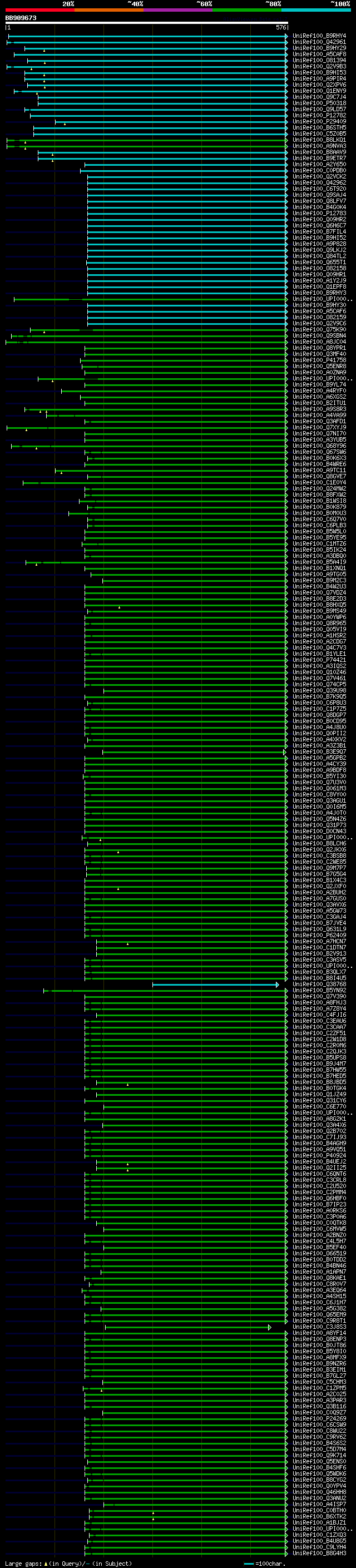Select the UniRef100_B8JBD5 label
This screenshot has width=356, height=1568.
click(x=319, y=1082)
